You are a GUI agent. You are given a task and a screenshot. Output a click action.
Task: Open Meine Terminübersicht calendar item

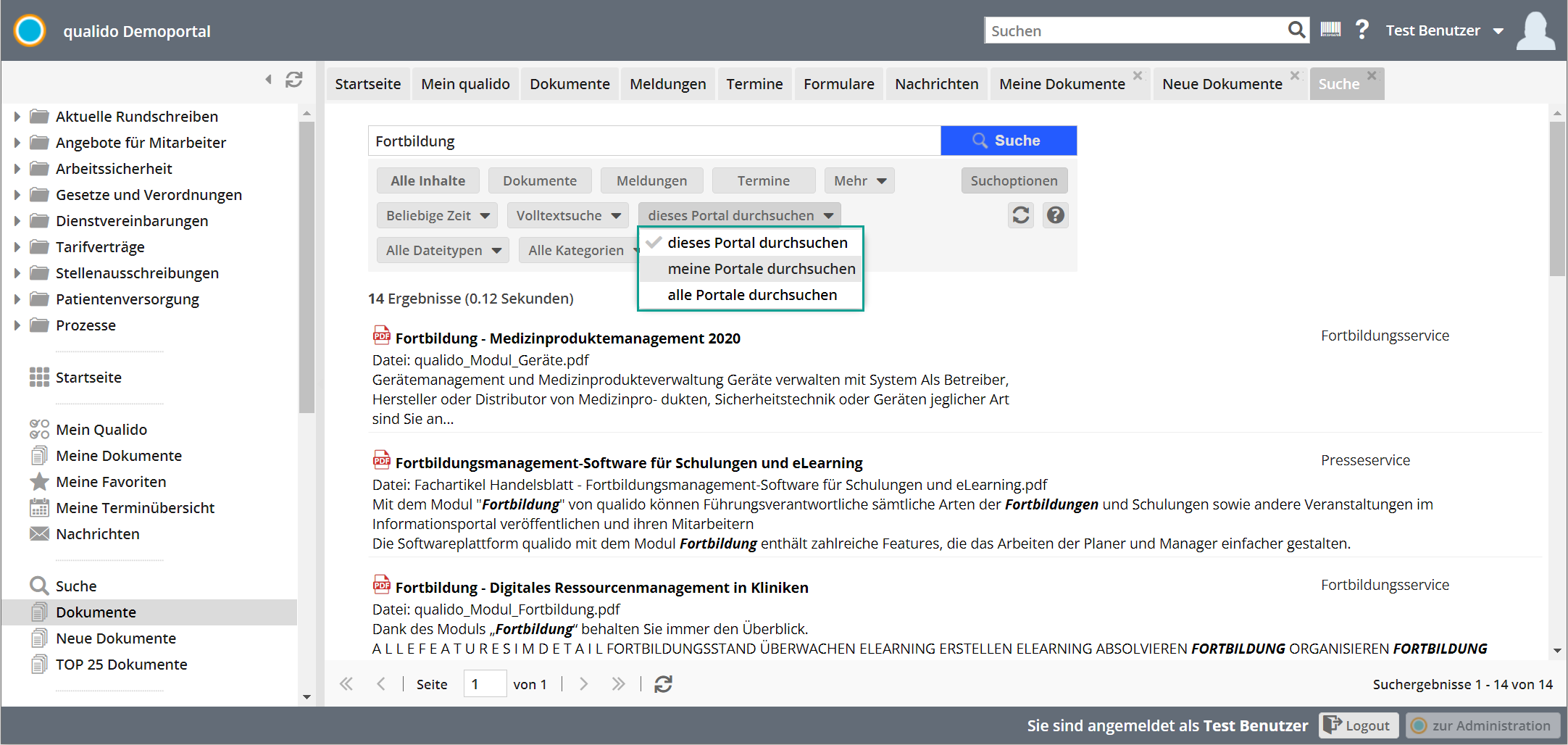122,508
